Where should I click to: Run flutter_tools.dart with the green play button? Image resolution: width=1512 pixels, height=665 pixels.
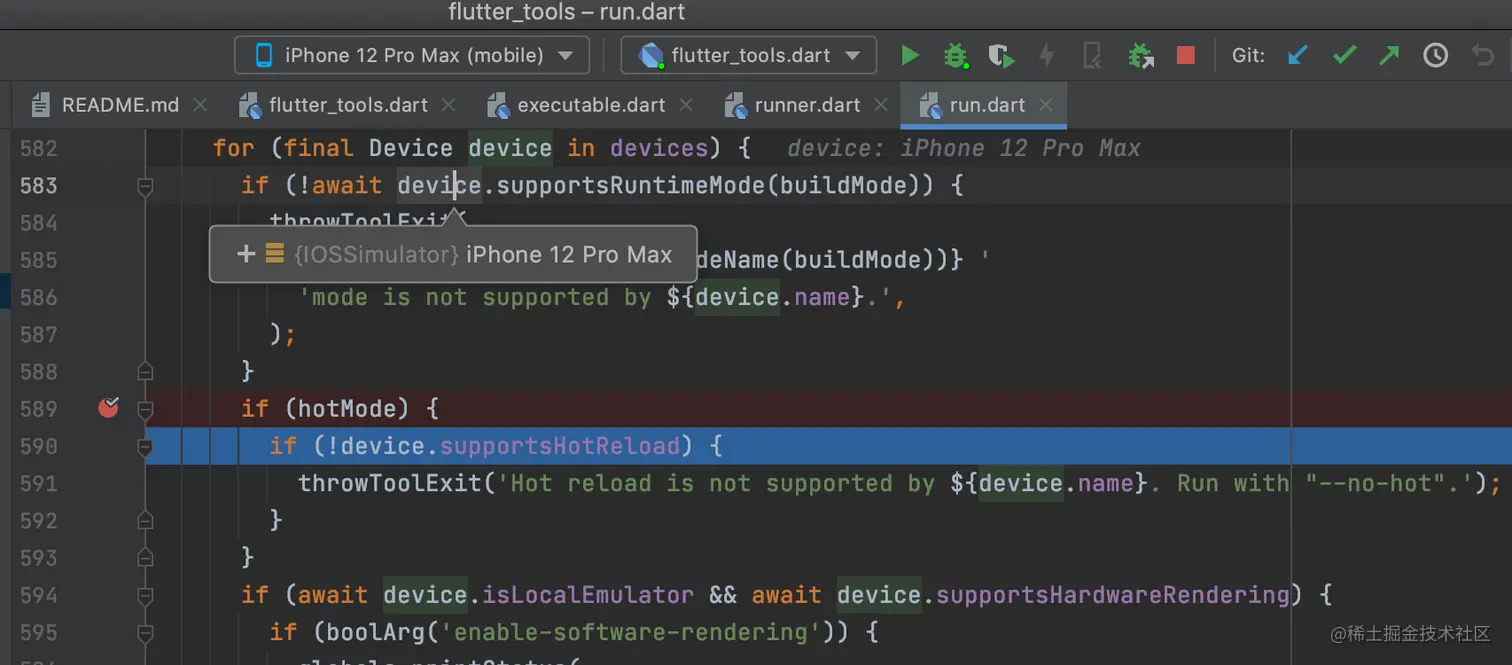click(910, 55)
